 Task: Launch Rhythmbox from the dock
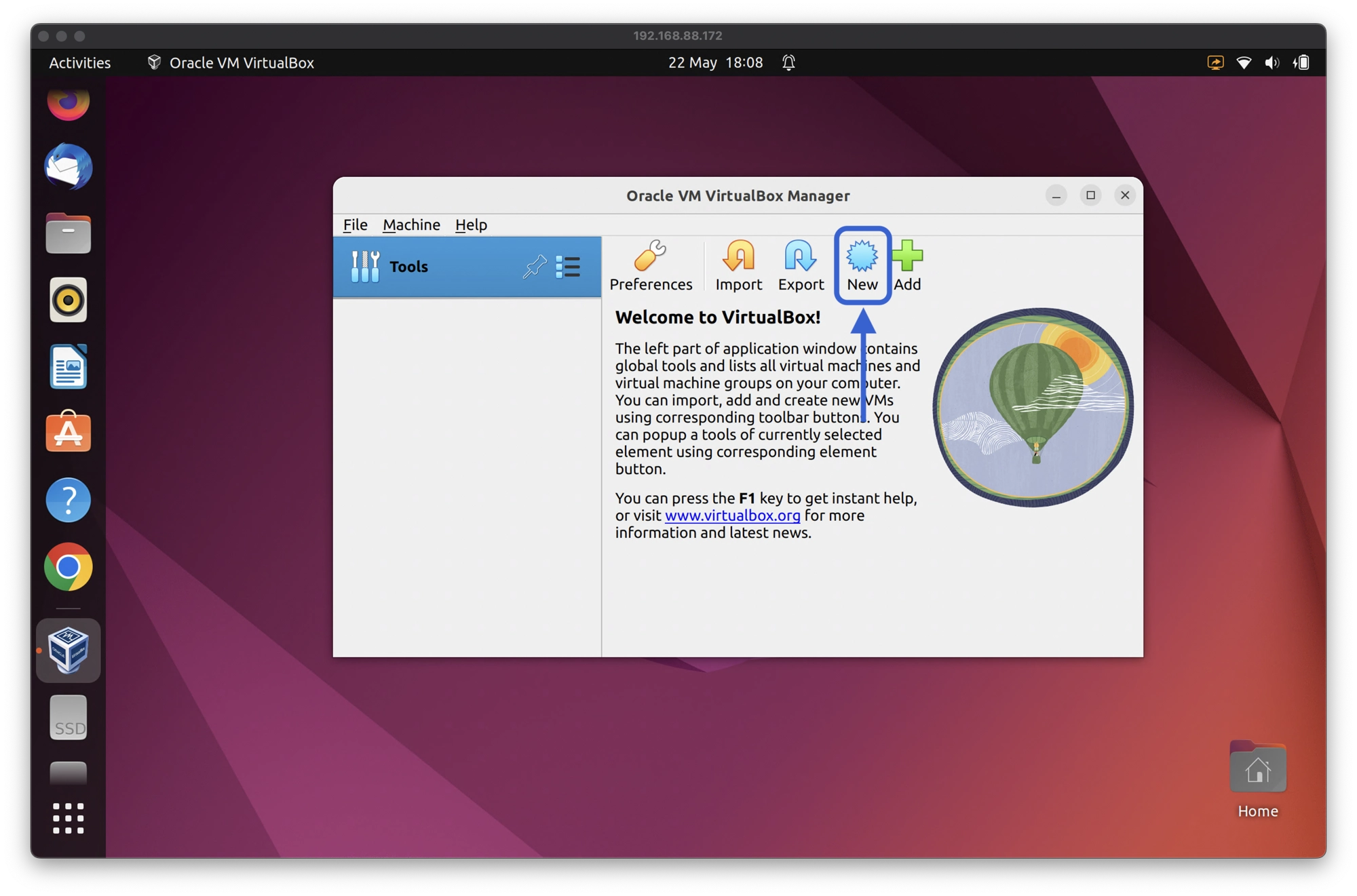pyautogui.click(x=68, y=300)
